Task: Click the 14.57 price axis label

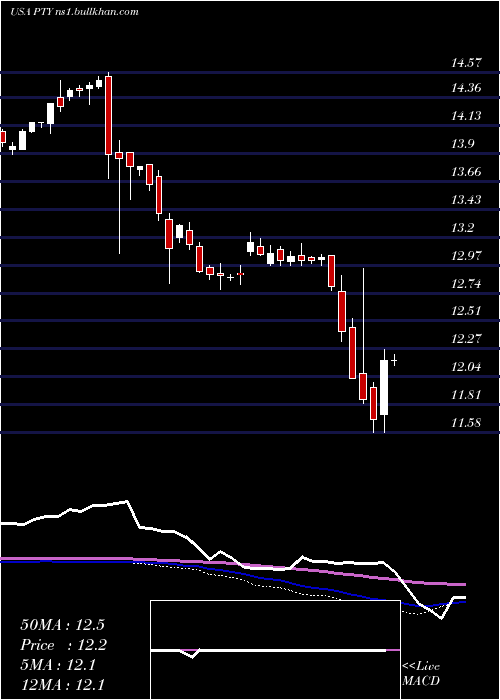Action: 467,63
